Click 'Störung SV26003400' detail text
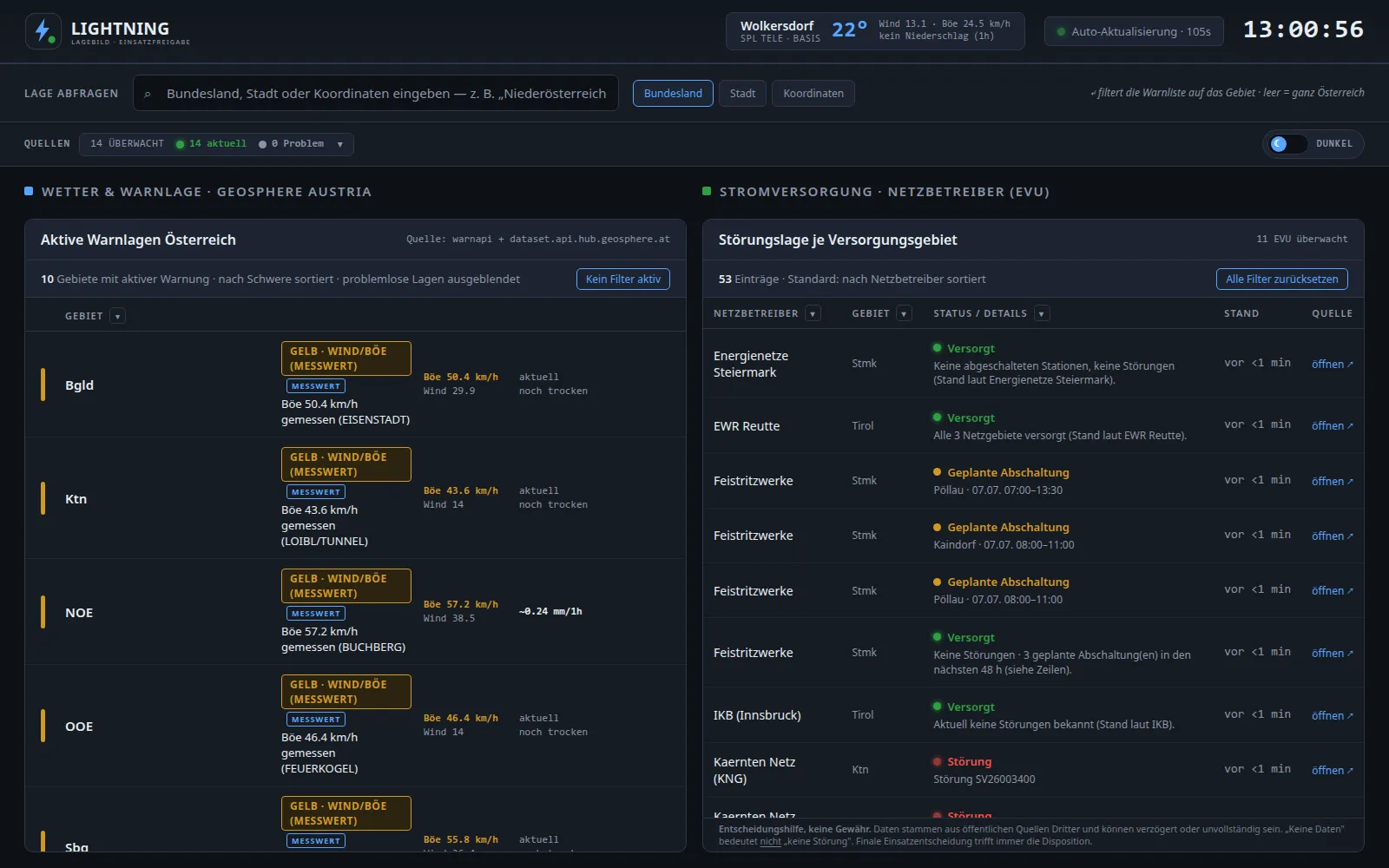The image size is (1389, 868). pos(984,779)
